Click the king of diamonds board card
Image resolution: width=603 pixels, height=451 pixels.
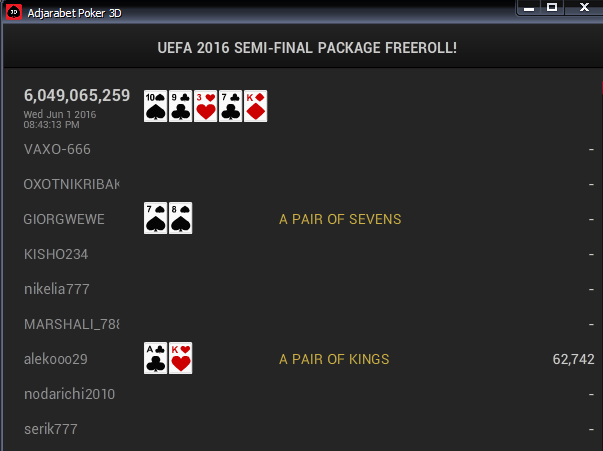pos(255,105)
